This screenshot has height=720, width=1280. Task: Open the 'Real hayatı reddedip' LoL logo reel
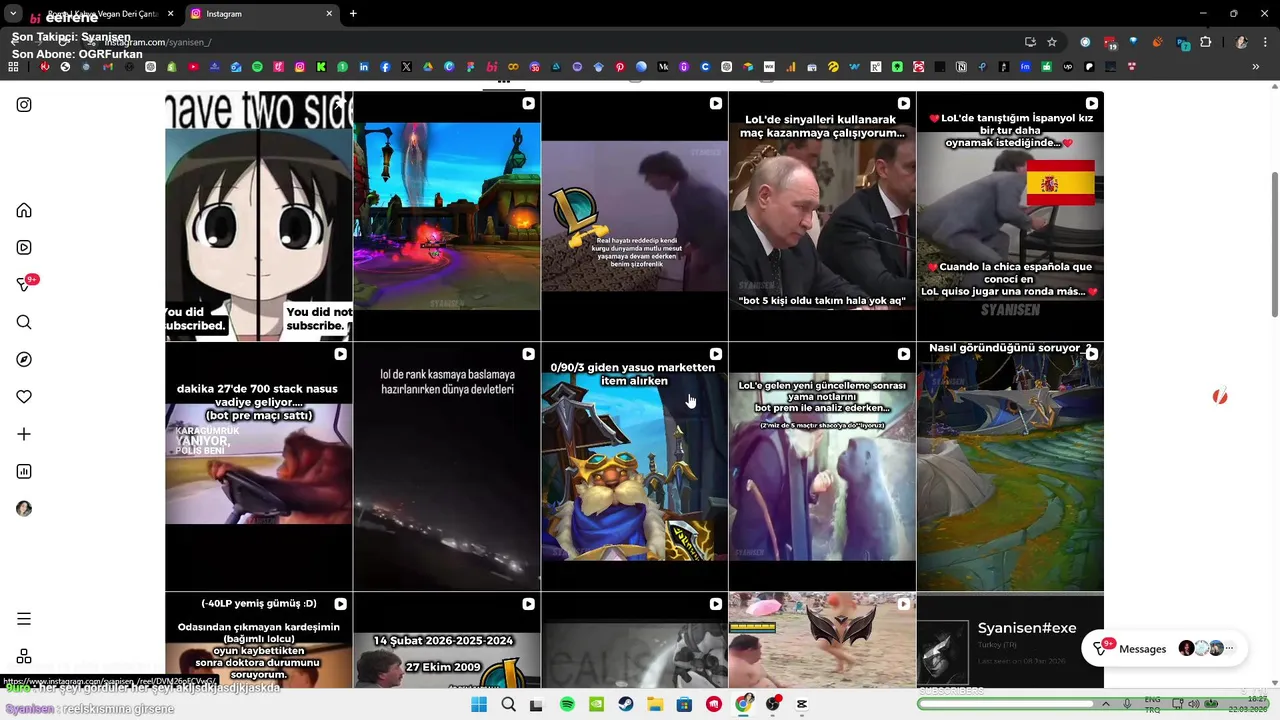(634, 216)
